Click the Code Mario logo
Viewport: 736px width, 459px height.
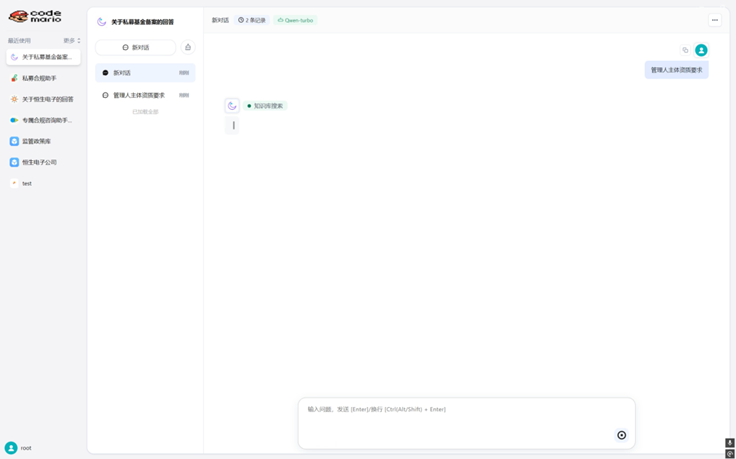(34, 17)
